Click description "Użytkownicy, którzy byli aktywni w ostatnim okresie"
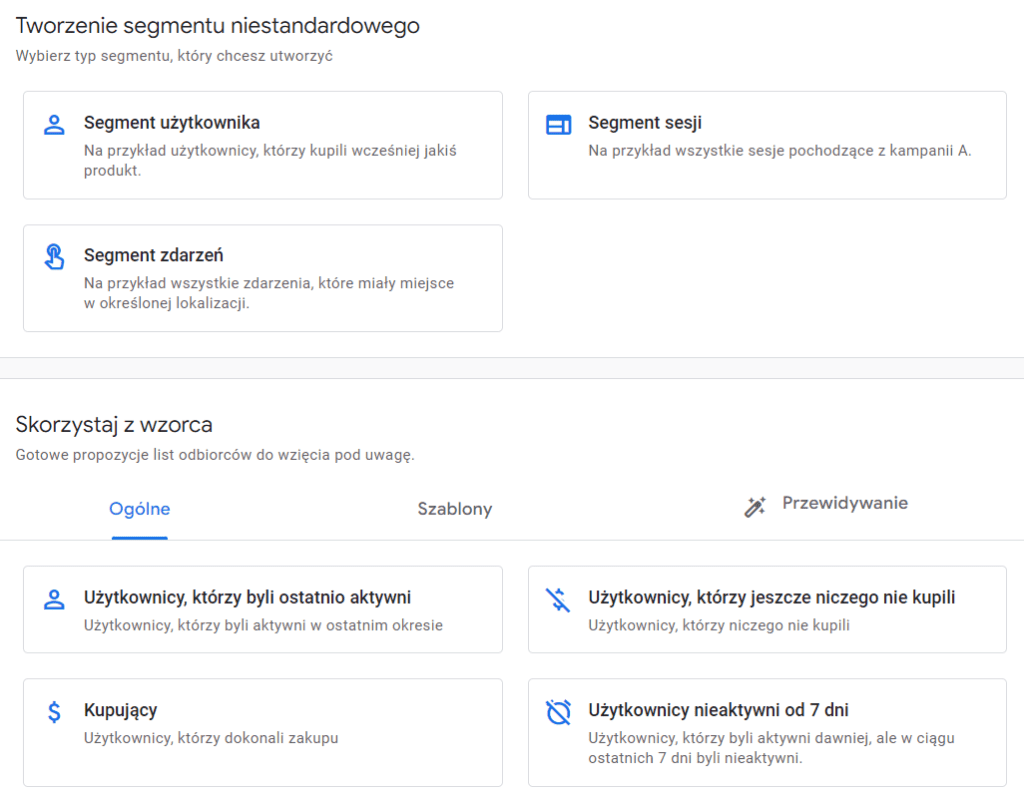 coord(263,626)
